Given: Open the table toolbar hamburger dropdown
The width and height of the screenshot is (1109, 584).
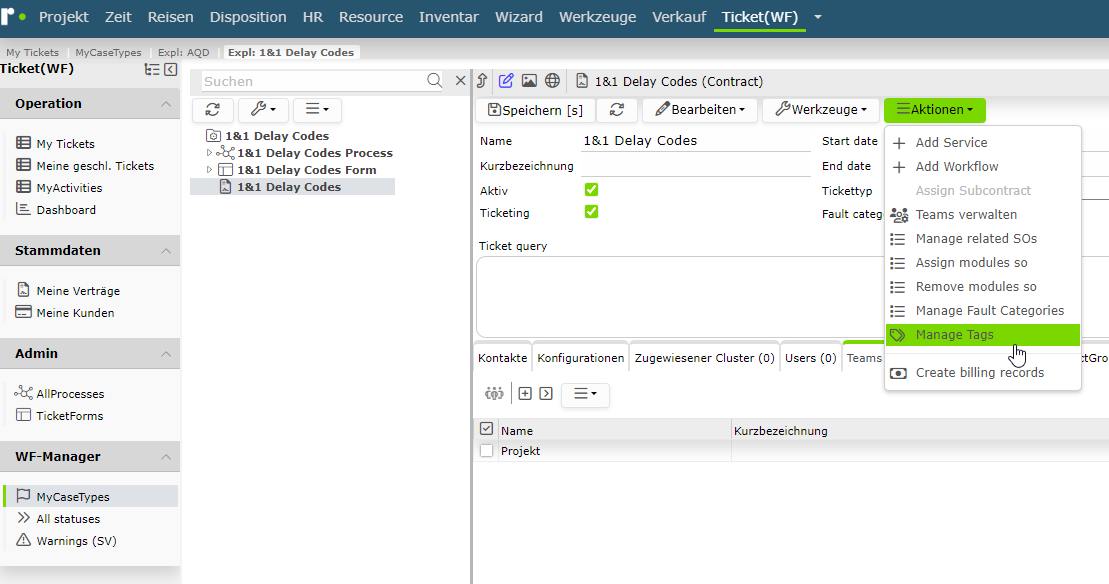Looking at the screenshot, I should click(585, 394).
